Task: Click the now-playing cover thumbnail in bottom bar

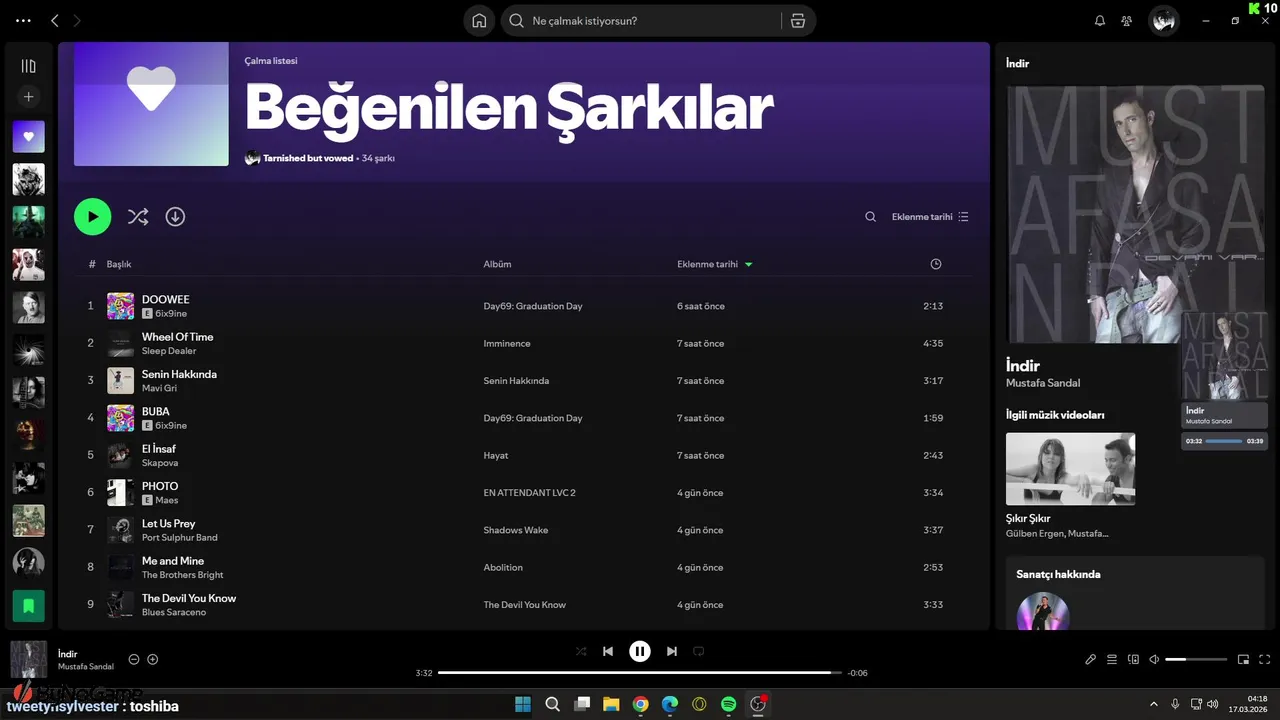Action: tap(28, 659)
